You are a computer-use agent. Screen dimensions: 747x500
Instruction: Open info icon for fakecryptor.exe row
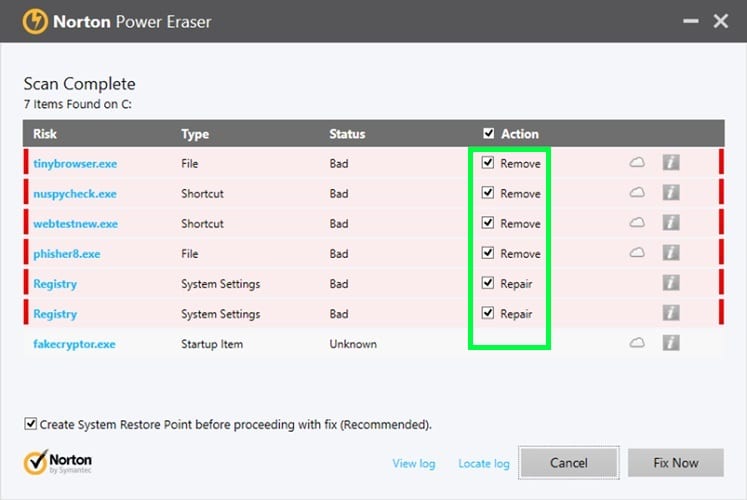pos(671,343)
